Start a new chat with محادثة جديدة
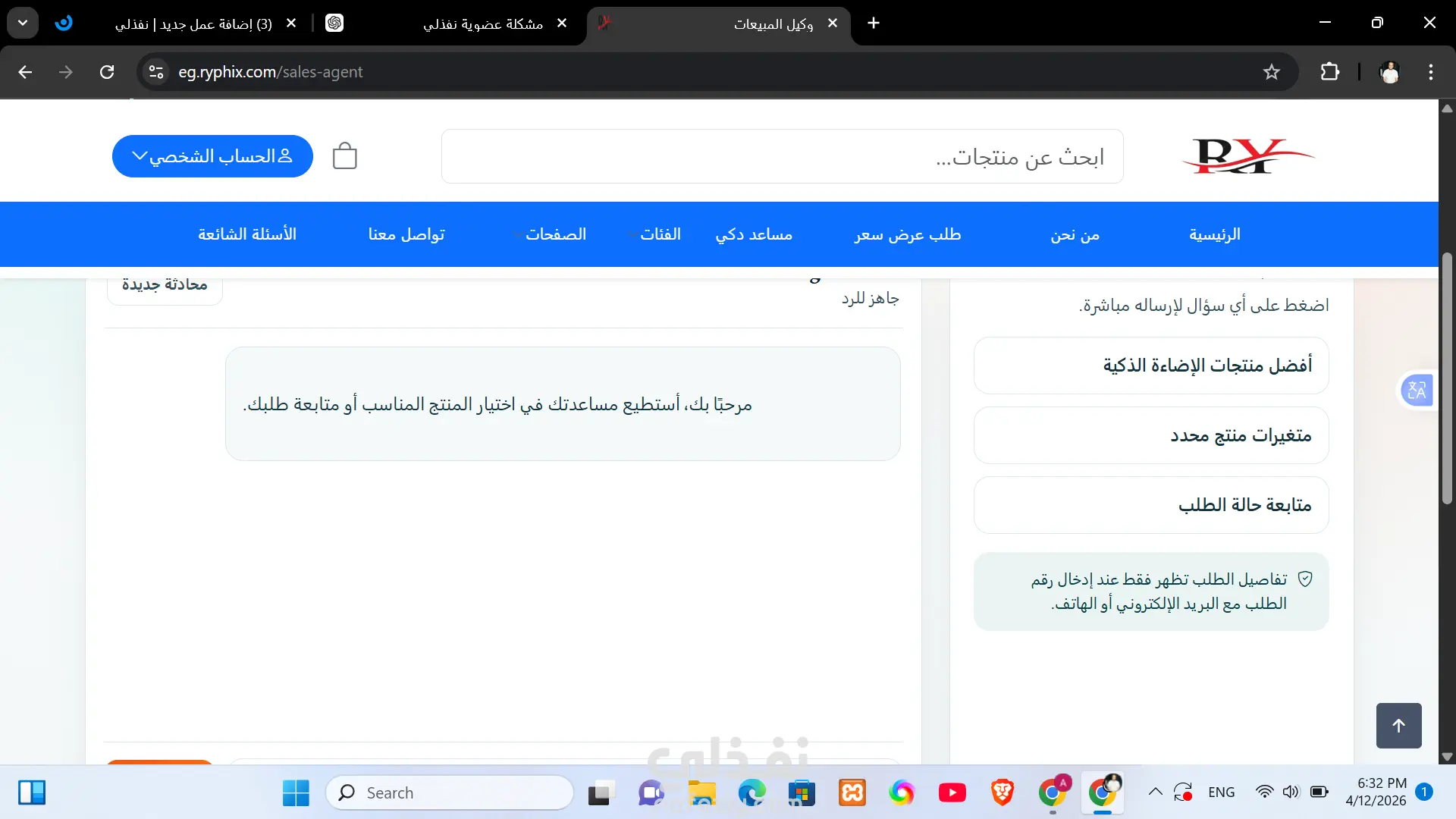The width and height of the screenshot is (1456, 819). click(x=165, y=285)
